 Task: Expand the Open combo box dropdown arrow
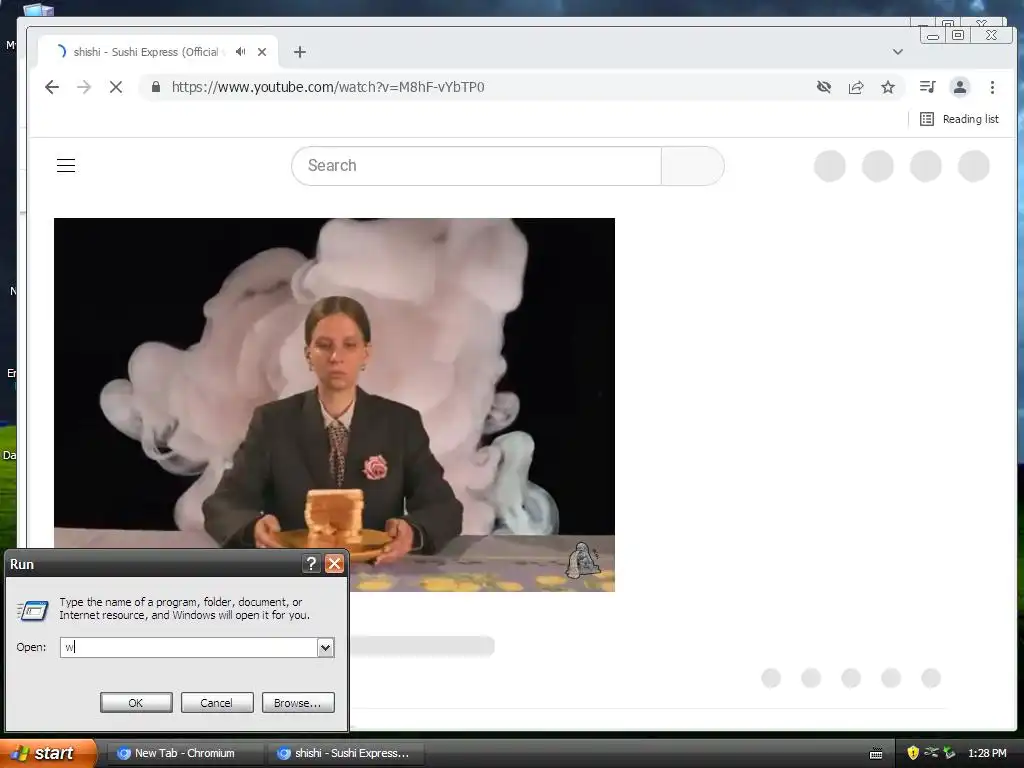(x=325, y=647)
